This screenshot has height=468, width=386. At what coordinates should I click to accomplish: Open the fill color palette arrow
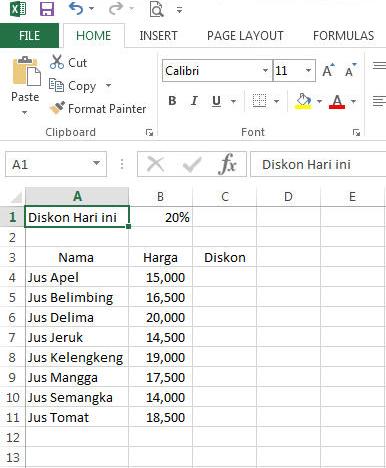point(319,101)
